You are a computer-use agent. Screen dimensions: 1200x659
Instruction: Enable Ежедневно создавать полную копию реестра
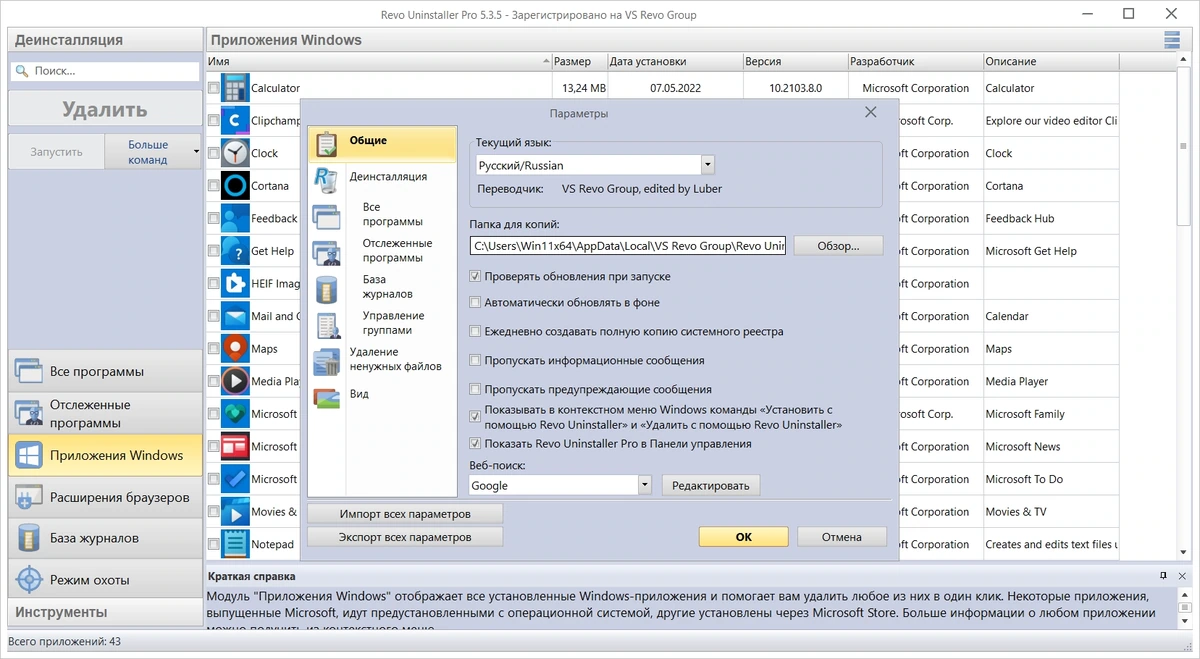(x=475, y=331)
